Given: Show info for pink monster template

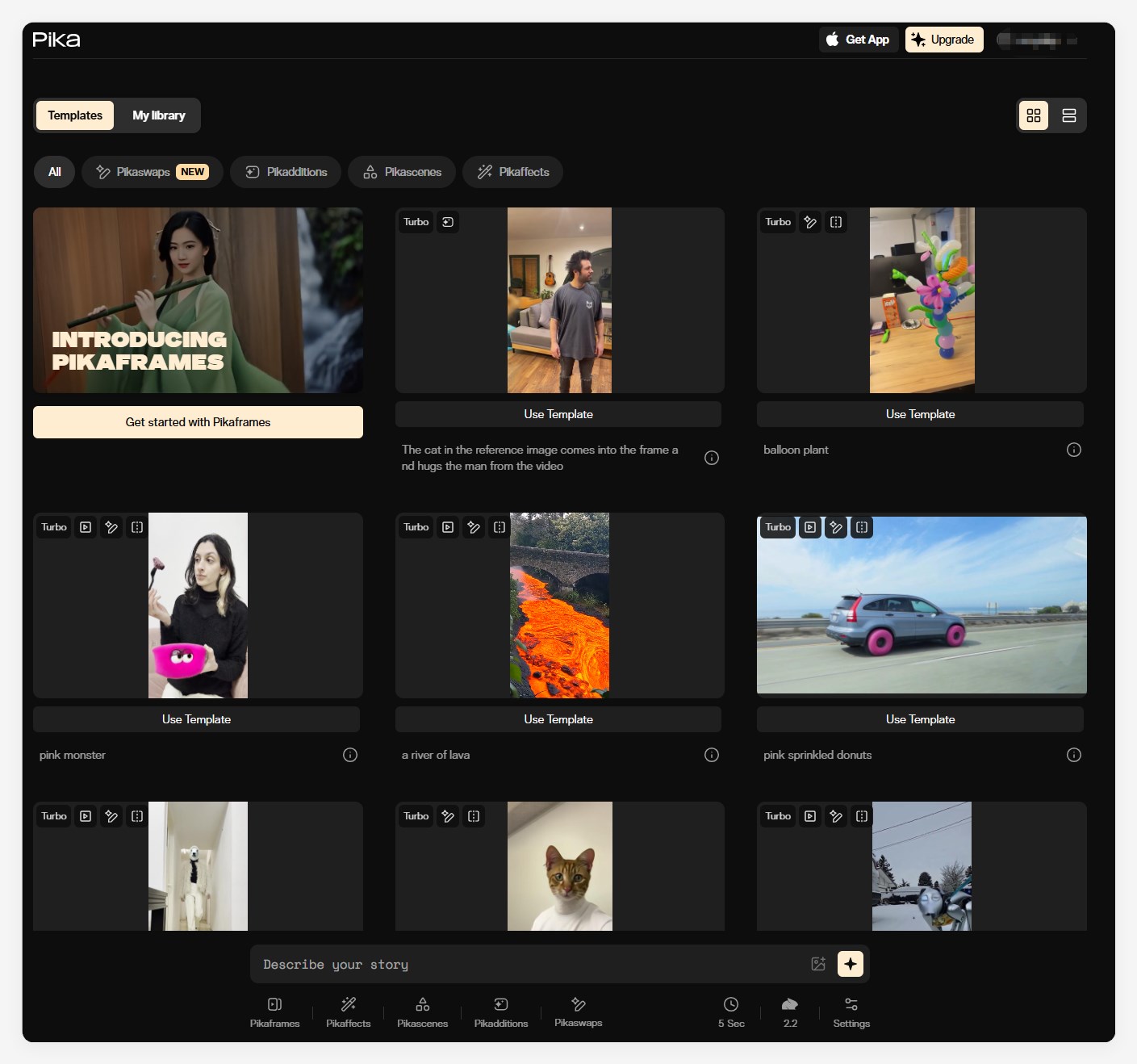Looking at the screenshot, I should point(349,755).
